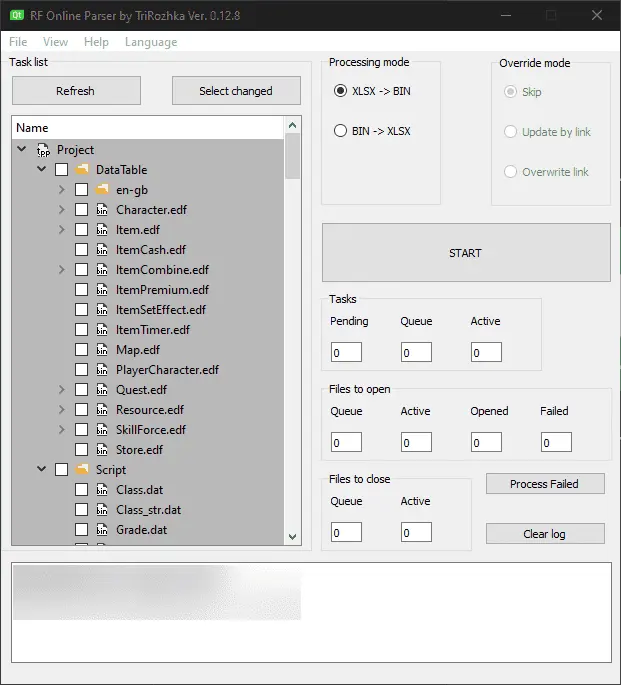Open the Language menu
This screenshot has width=621, height=685.
151,42
